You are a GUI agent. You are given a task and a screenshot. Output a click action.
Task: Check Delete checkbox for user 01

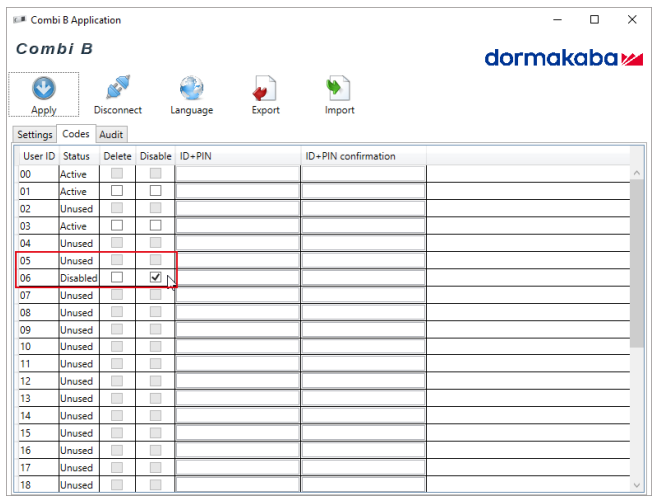117,191
